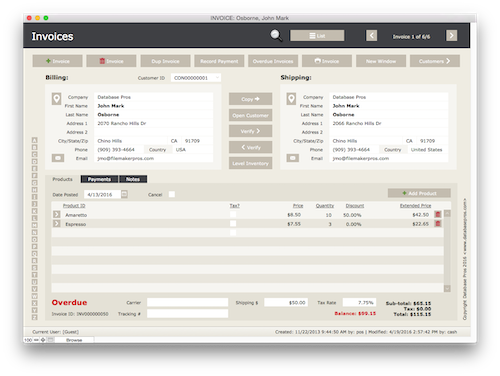Delete the Amaretto line item trash icon
The image size is (500, 376).
(438, 214)
